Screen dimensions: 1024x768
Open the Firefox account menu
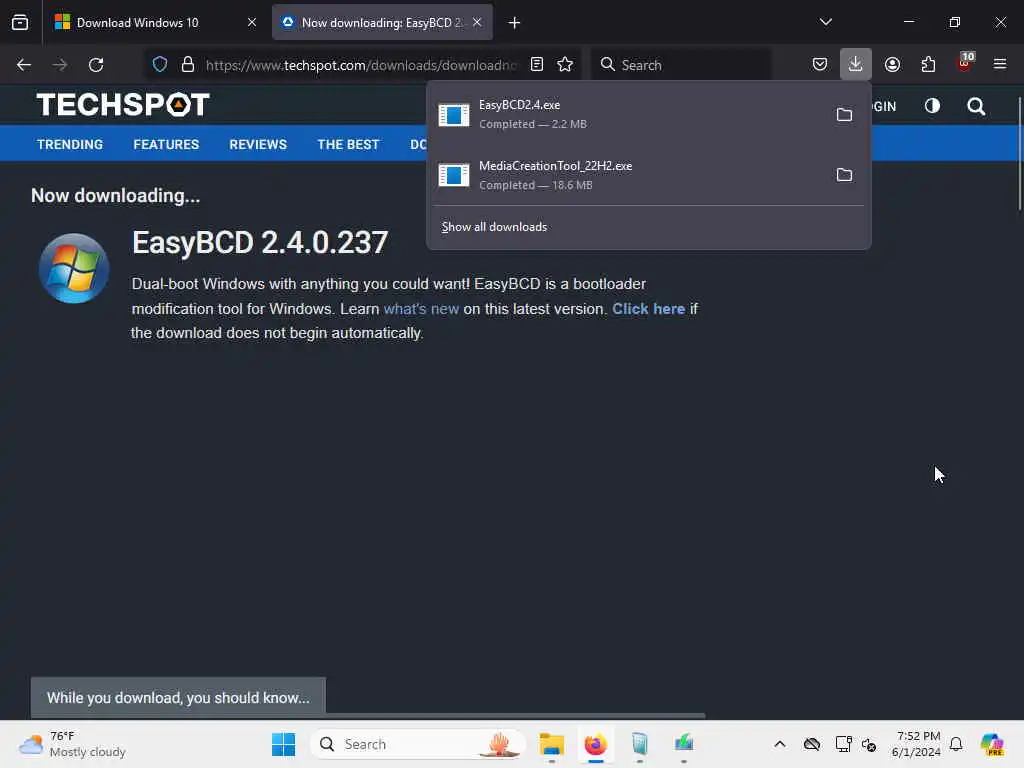(x=893, y=65)
